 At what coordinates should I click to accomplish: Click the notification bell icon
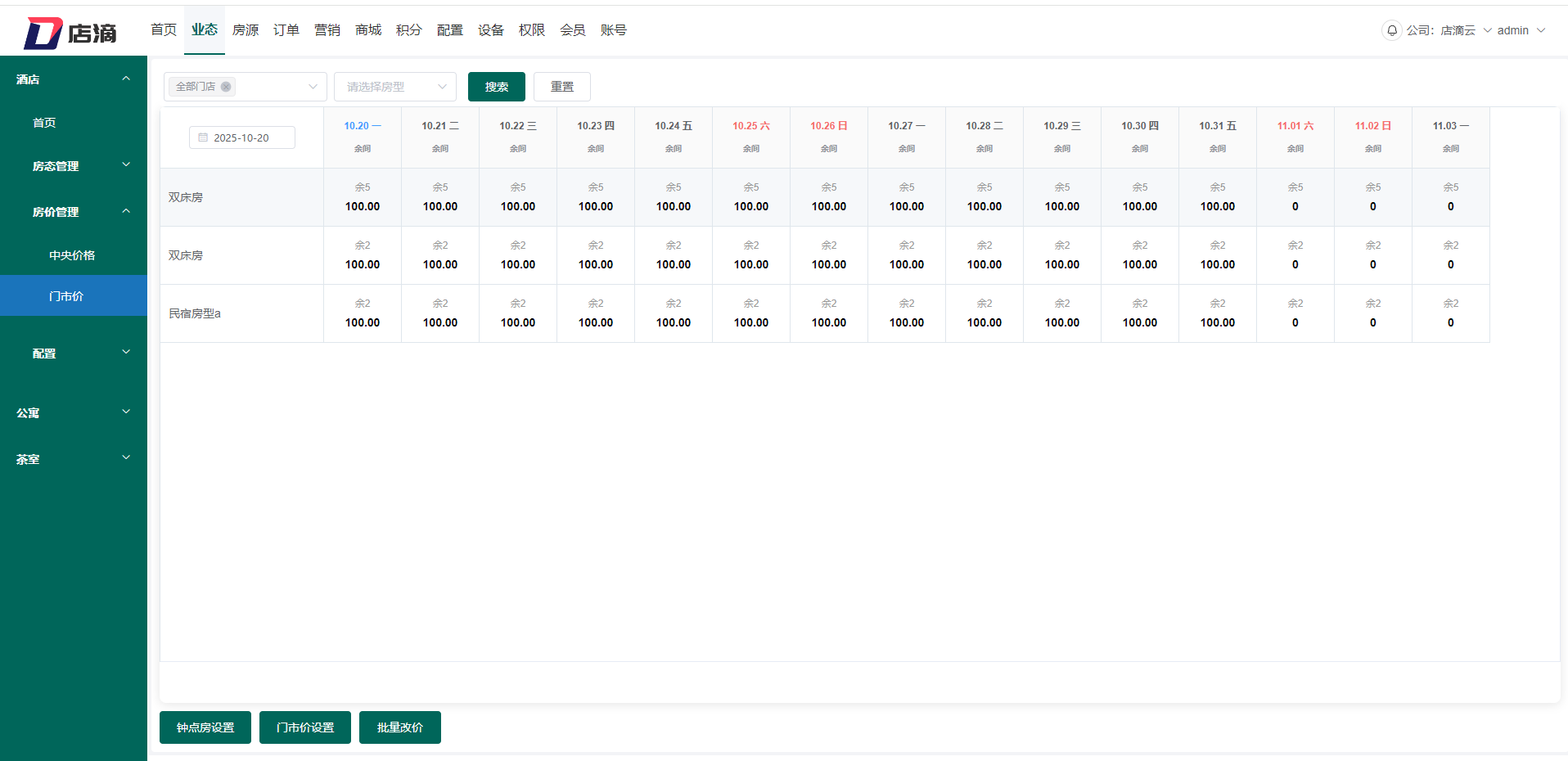[x=1391, y=30]
